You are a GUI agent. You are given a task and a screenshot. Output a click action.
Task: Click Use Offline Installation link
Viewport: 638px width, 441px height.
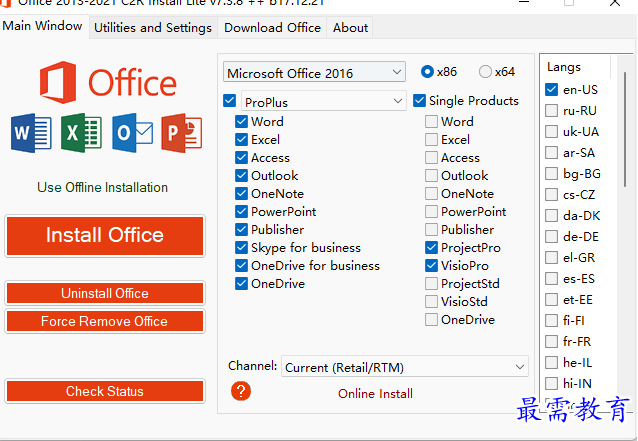tap(103, 187)
